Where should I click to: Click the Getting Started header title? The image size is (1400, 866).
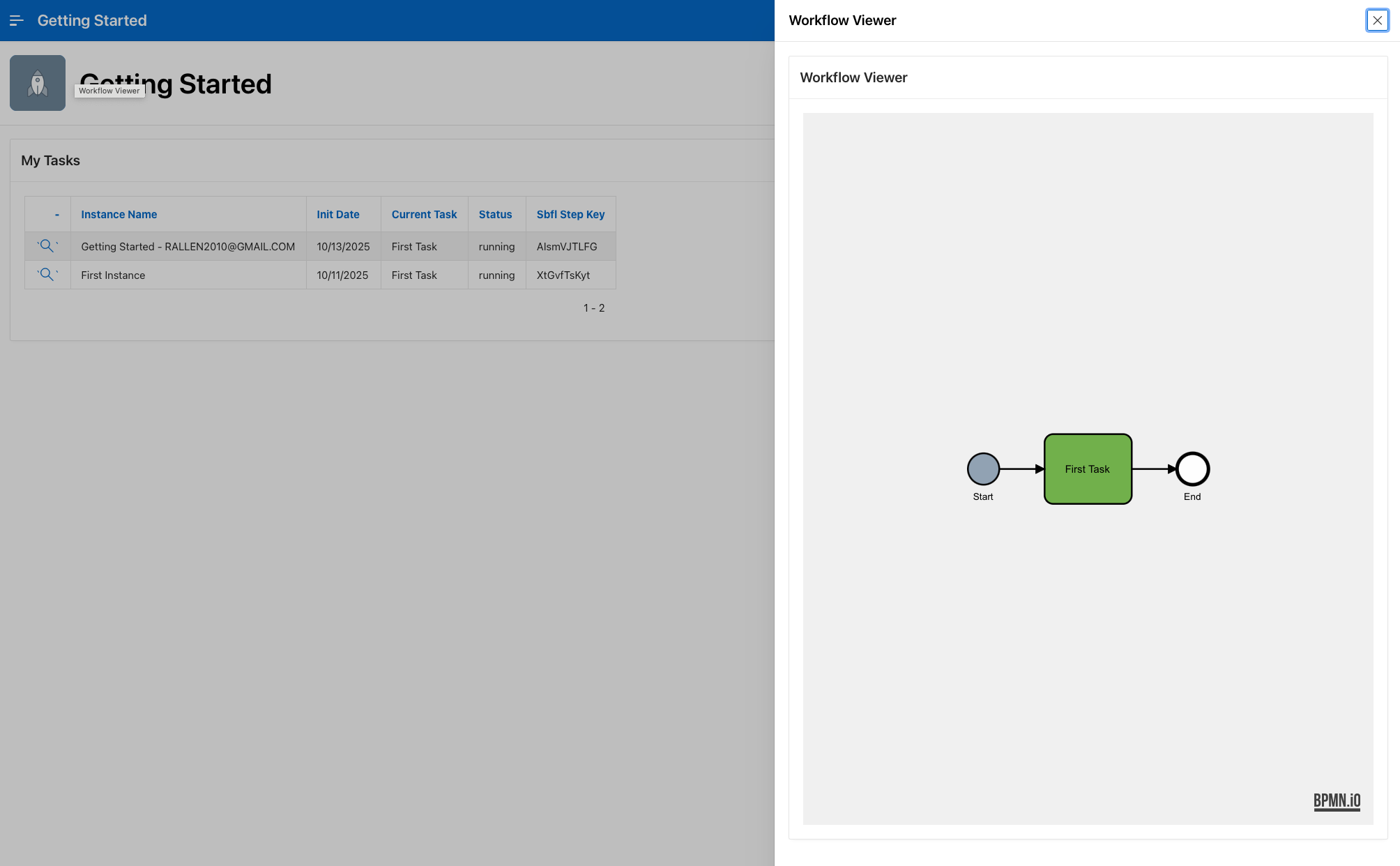click(92, 21)
